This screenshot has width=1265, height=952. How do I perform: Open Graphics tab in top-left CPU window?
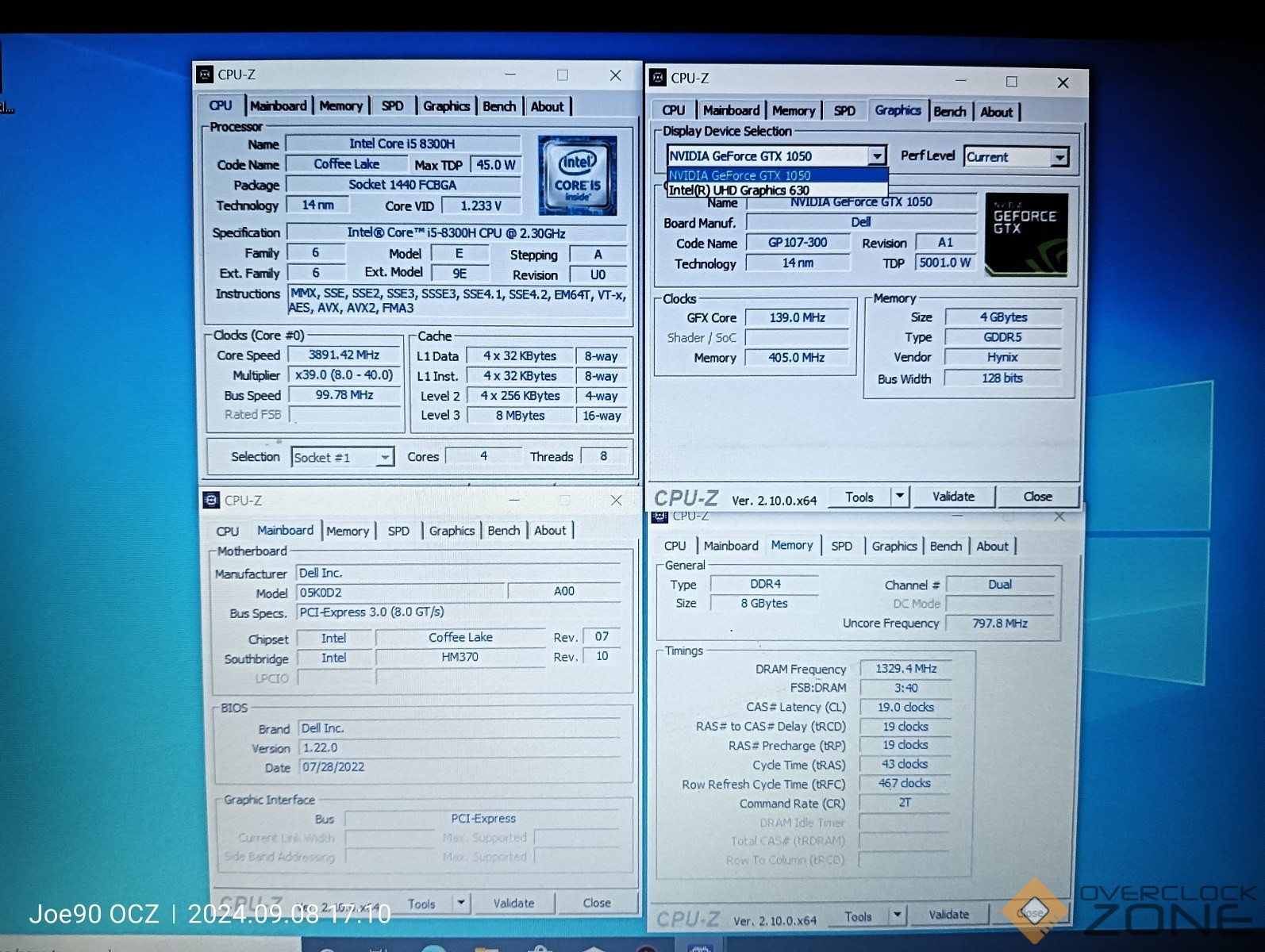tap(446, 106)
